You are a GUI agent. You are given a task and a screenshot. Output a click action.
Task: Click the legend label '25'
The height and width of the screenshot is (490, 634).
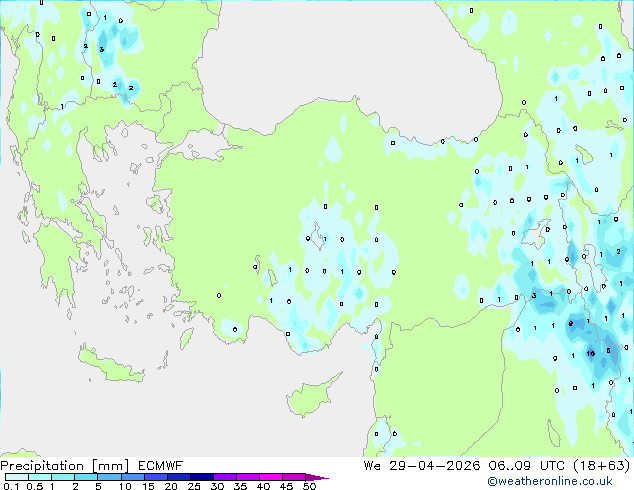tap(194, 486)
